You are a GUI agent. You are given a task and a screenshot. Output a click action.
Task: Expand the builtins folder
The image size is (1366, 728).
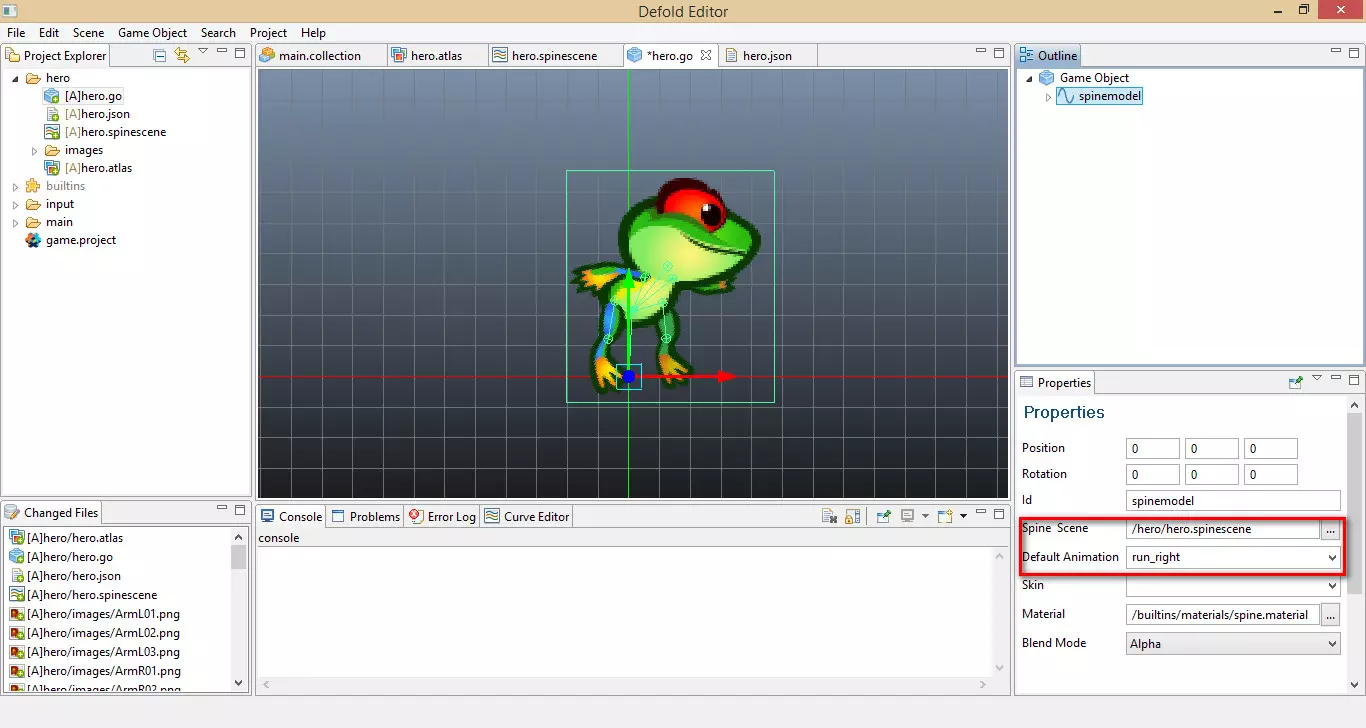click(x=16, y=186)
